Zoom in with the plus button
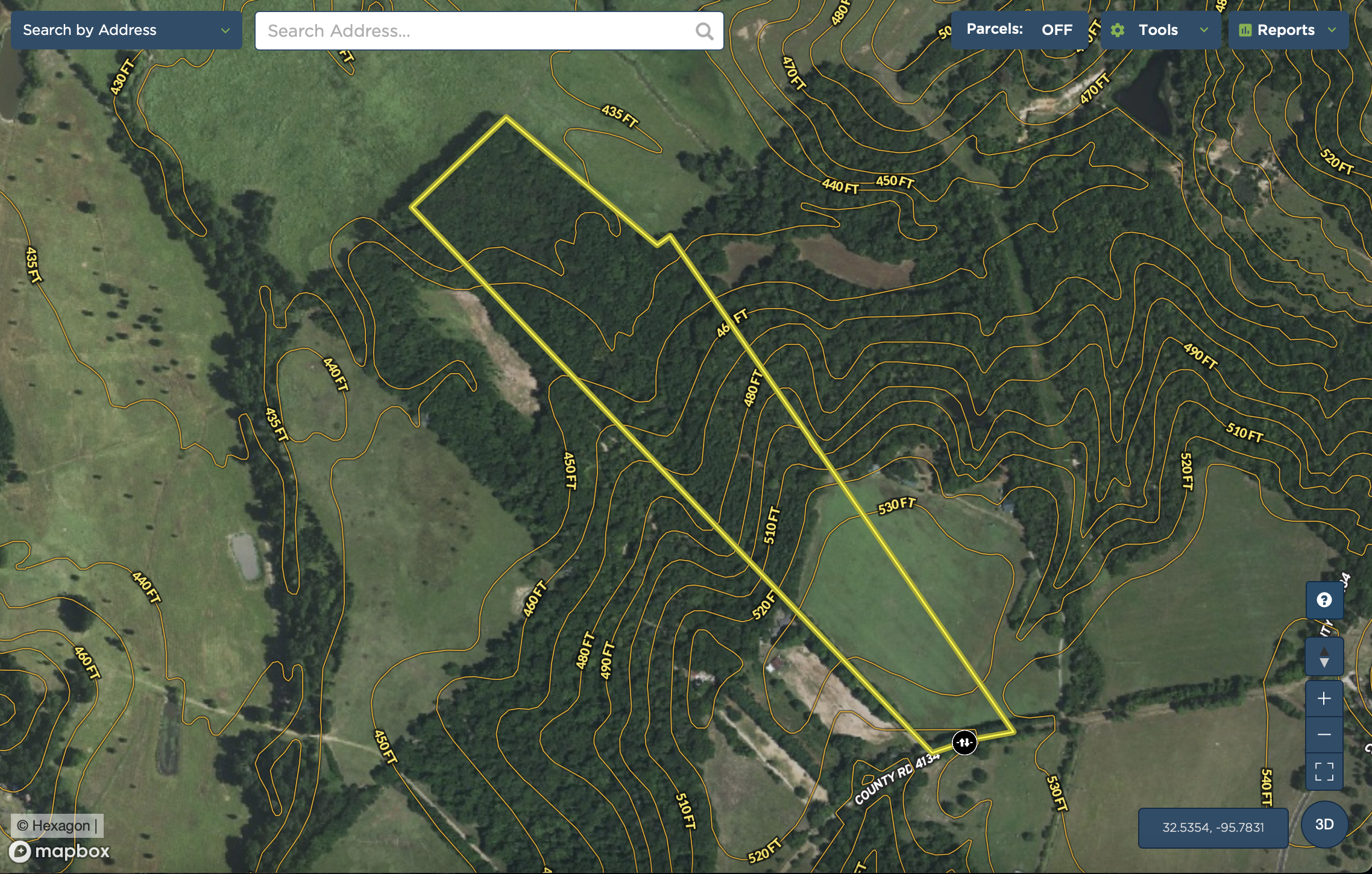The width and height of the screenshot is (1372, 874). pyautogui.click(x=1324, y=699)
